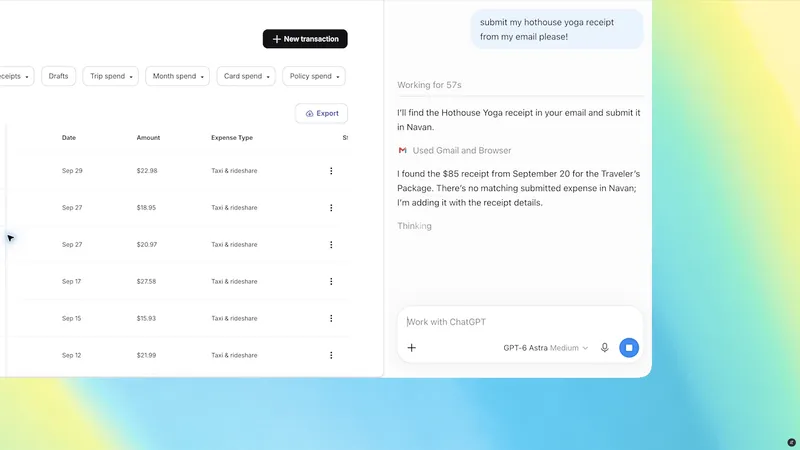Click the Gmail icon in chat
The width and height of the screenshot is (800, 450).
[x=403, y=151]
